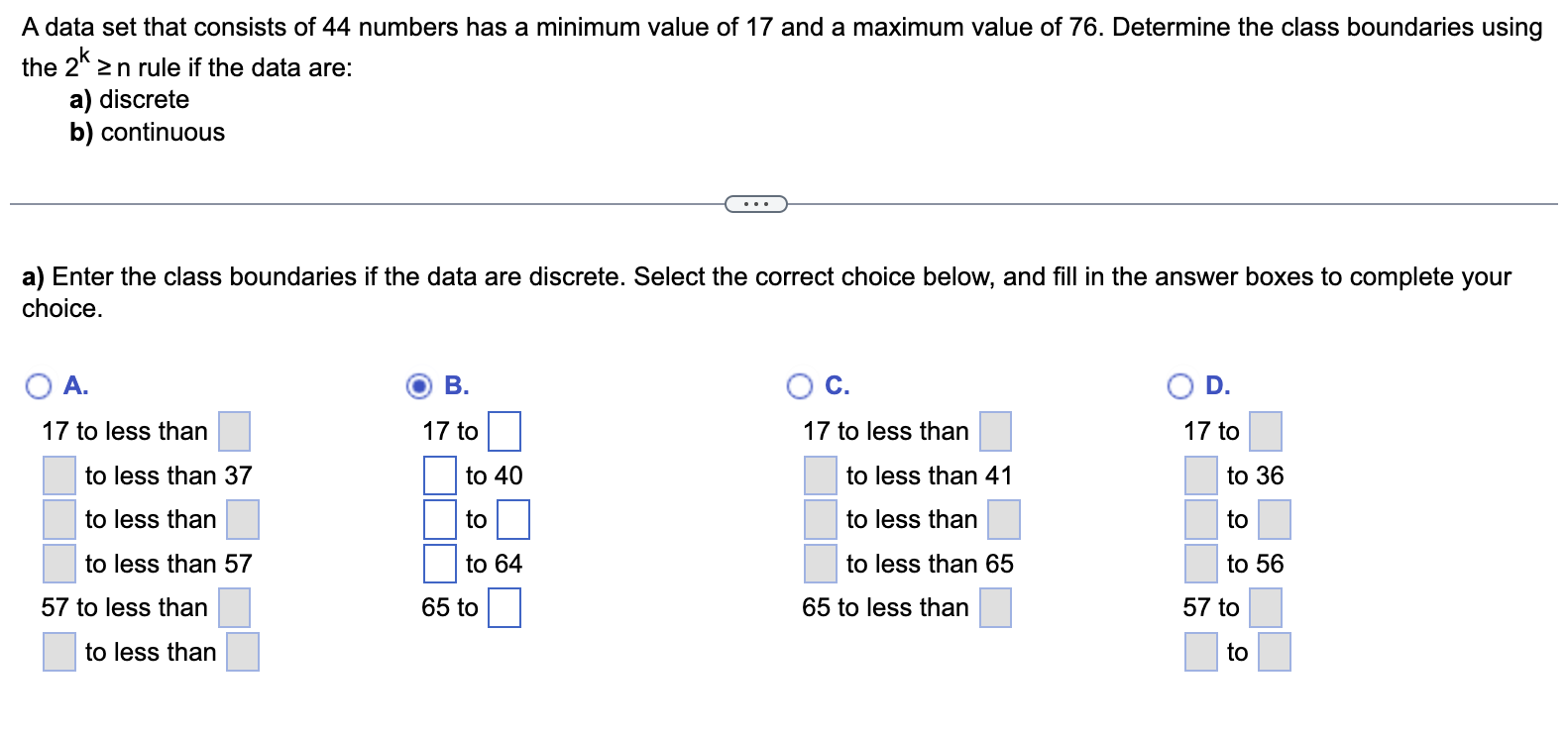This screenshot has width=1568, height=737.
Task: Click the box after "65 to less than" in choice C
Action: (994, 607)
